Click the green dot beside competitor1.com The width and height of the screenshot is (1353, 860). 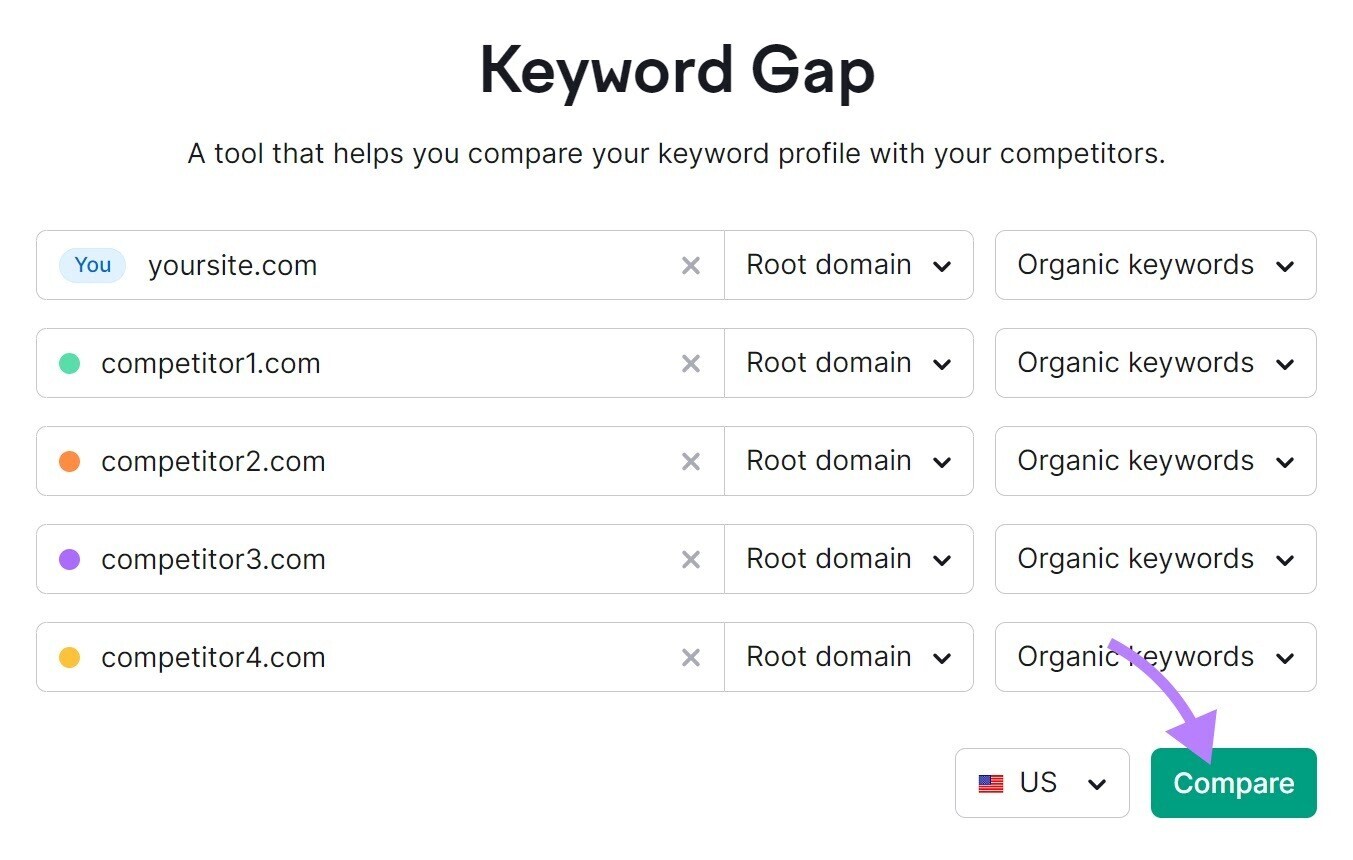(x=69, y=363)
